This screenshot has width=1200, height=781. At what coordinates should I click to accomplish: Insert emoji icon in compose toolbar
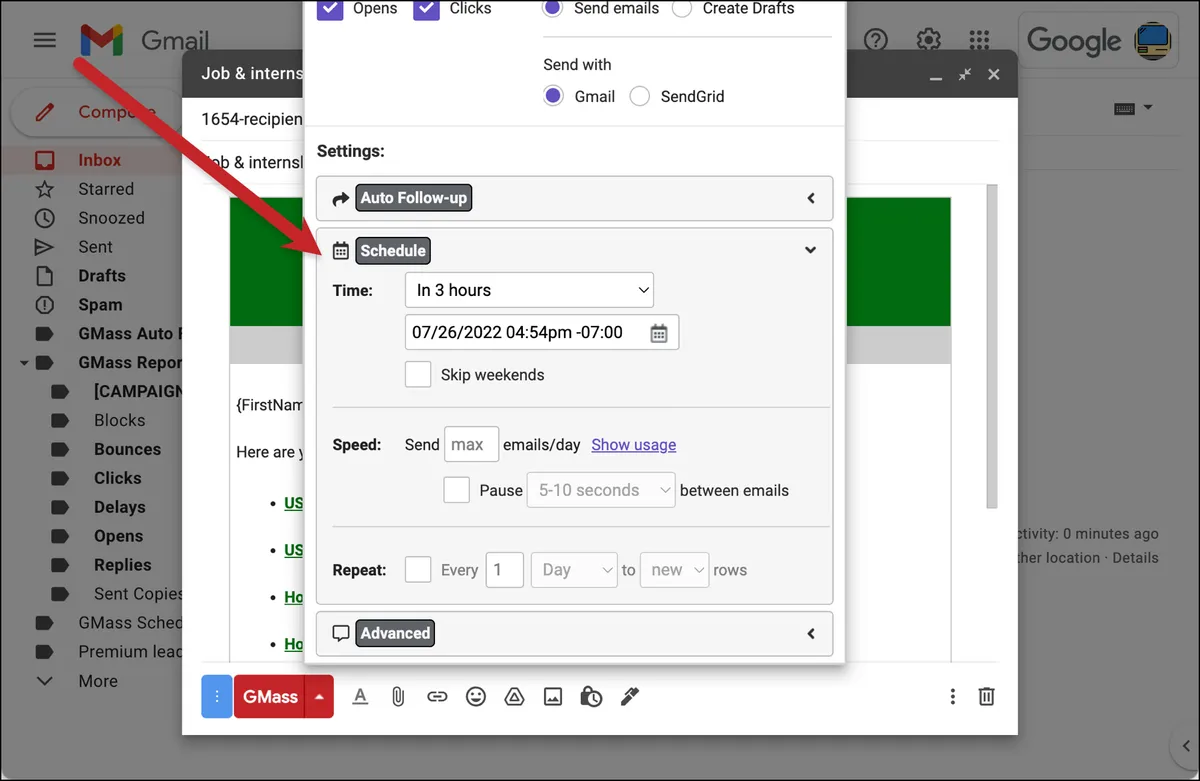476,697
